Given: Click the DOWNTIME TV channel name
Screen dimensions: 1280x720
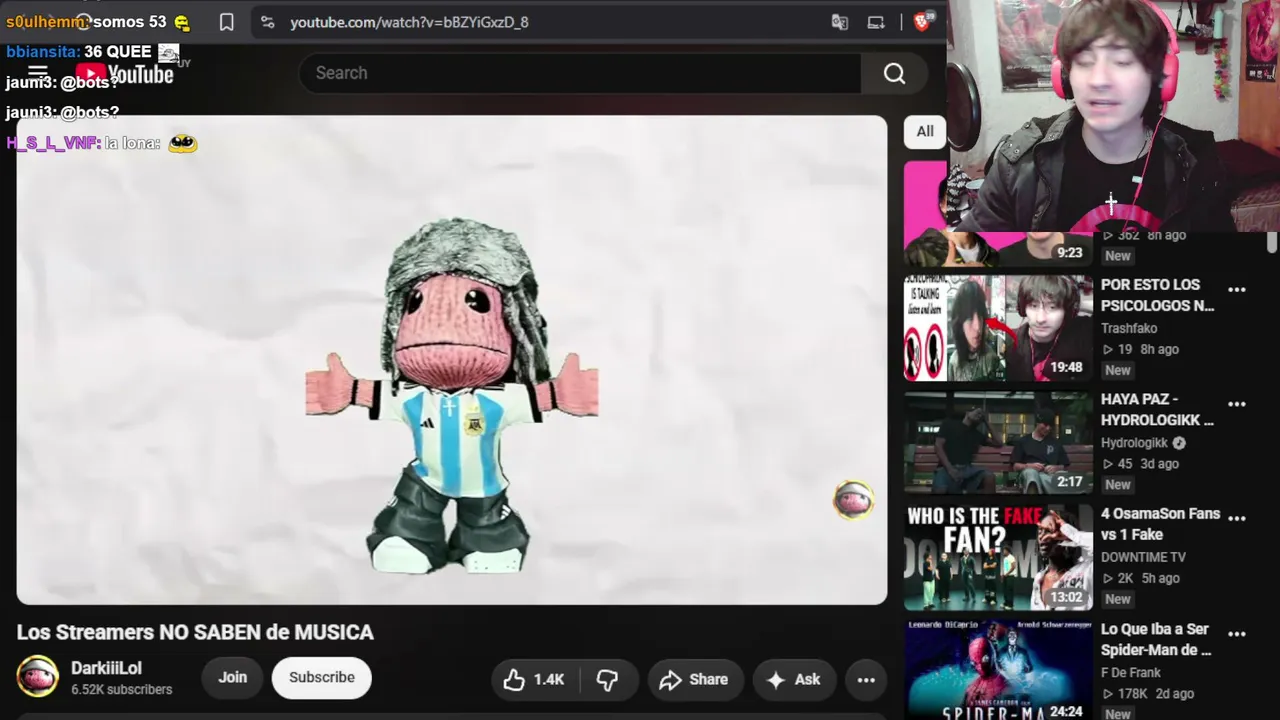Looking at the screenshot, I should (1143, 557).
